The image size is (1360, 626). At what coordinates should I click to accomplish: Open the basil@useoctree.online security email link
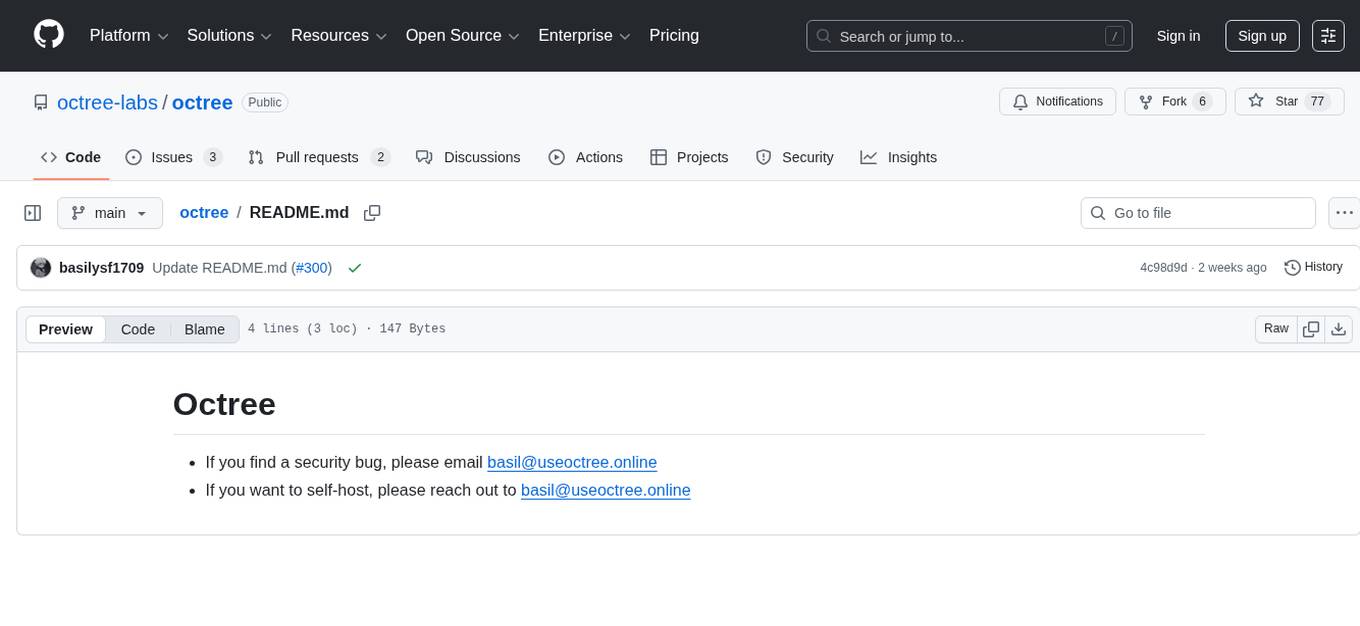(x=571, y=462)
